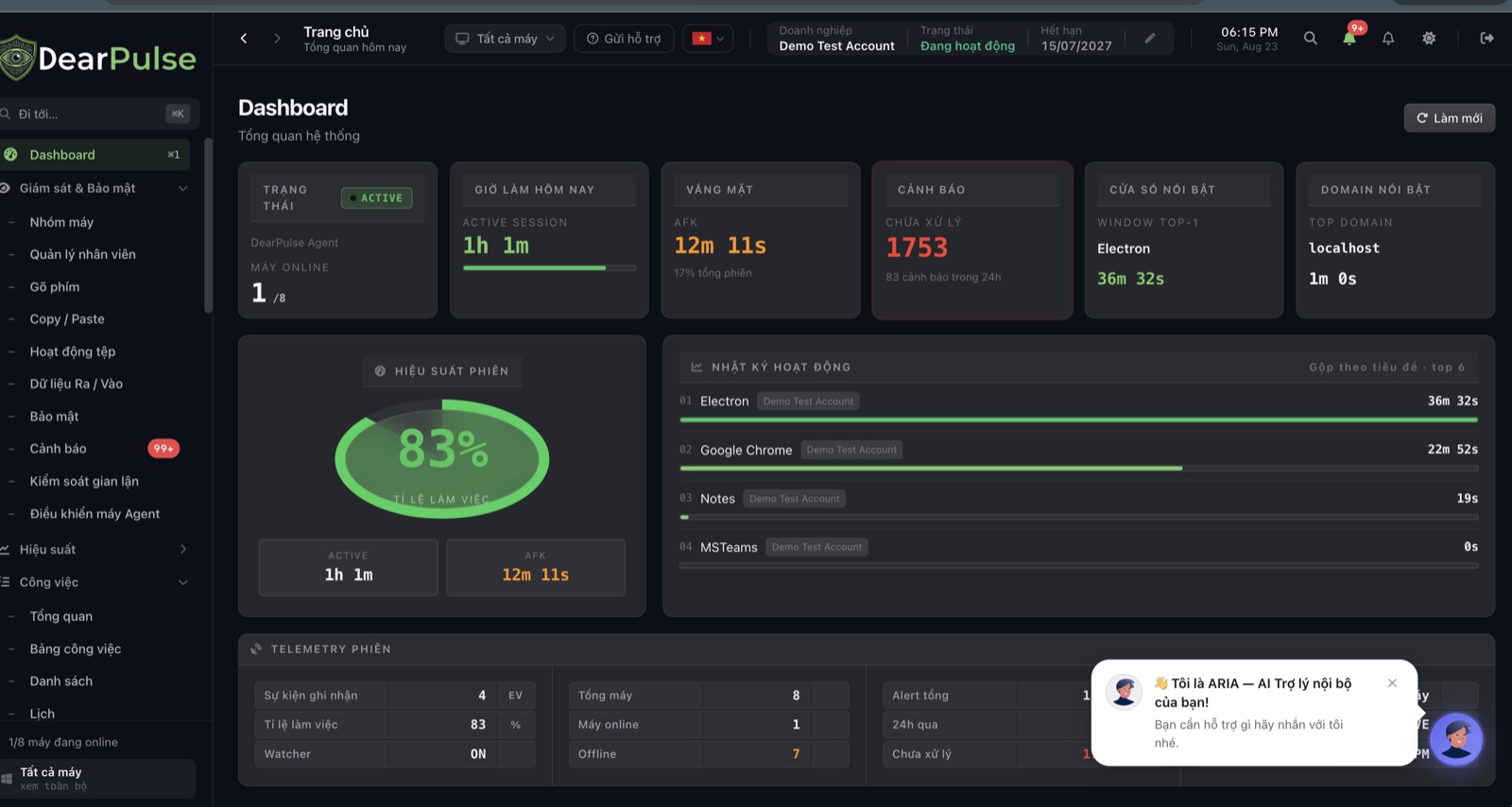Select the MSTeams log row
The width and height of the screenshot is (1512, 807).
click(1078, 554)
